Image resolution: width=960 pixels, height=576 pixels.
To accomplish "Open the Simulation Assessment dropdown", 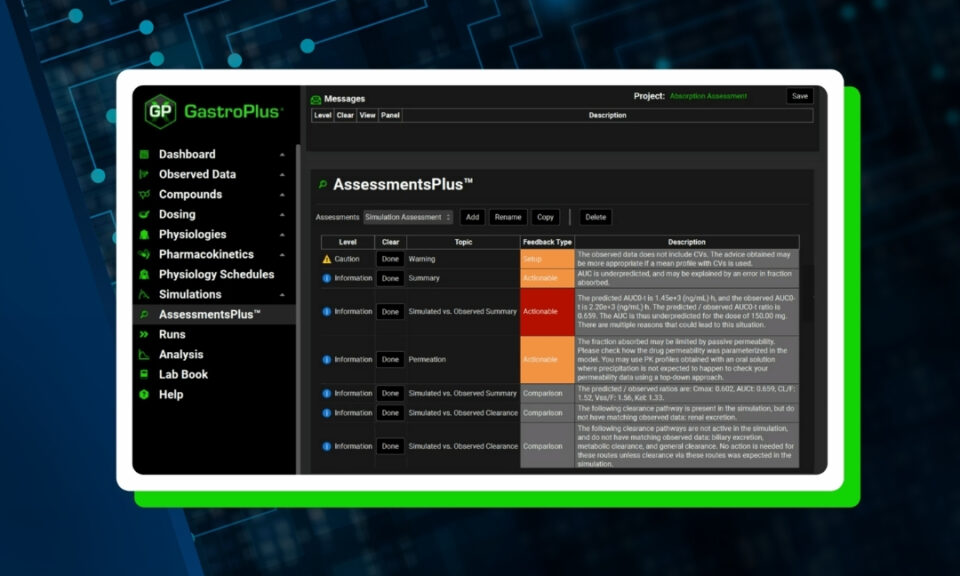I will coord(408,217).
